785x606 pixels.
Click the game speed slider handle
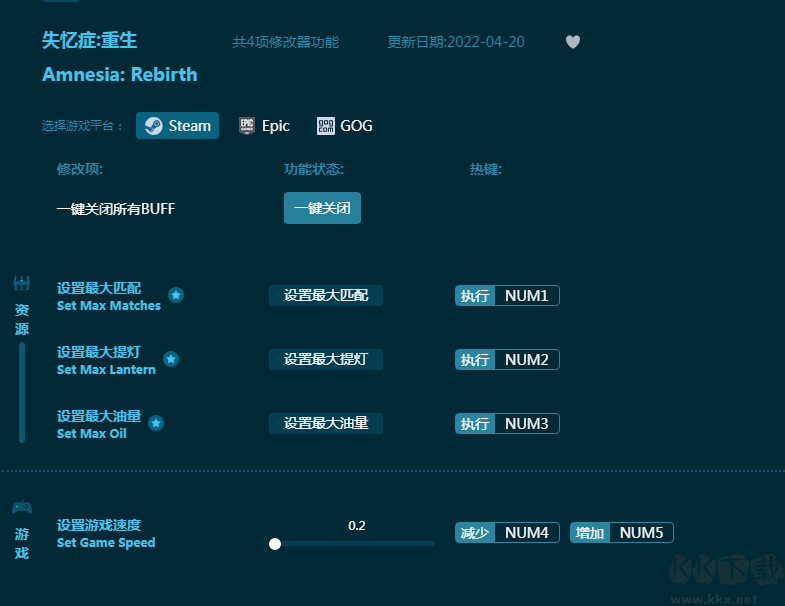tap(275, 544)
